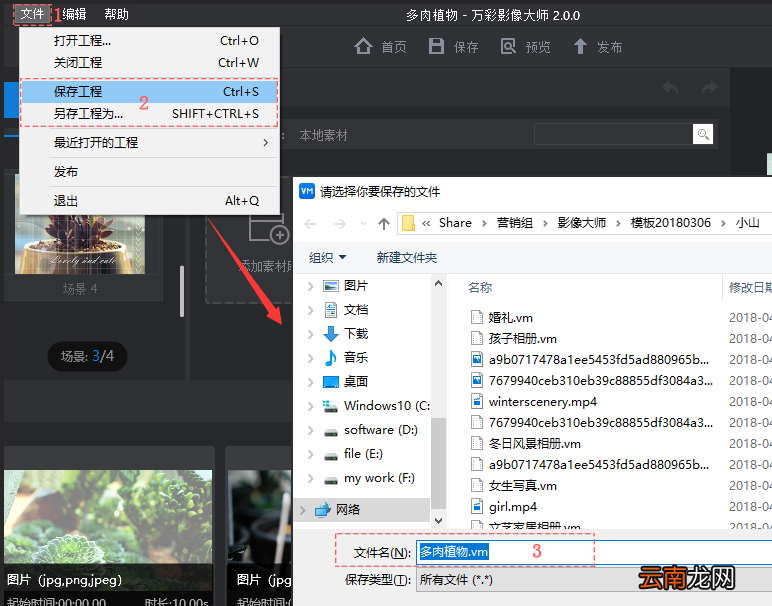
Task: Click 影像大师 in the path breadcrumb
Action: tap(582, 223)
